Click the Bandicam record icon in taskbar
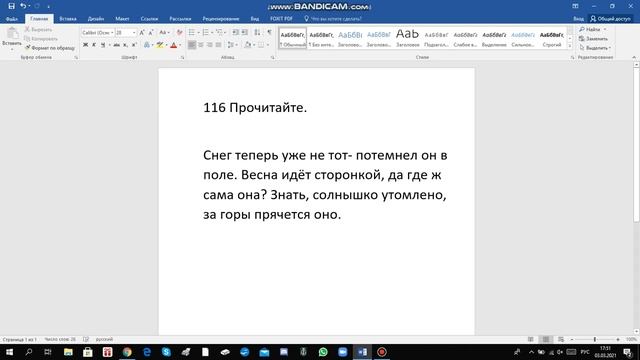 tap(382, 352)
